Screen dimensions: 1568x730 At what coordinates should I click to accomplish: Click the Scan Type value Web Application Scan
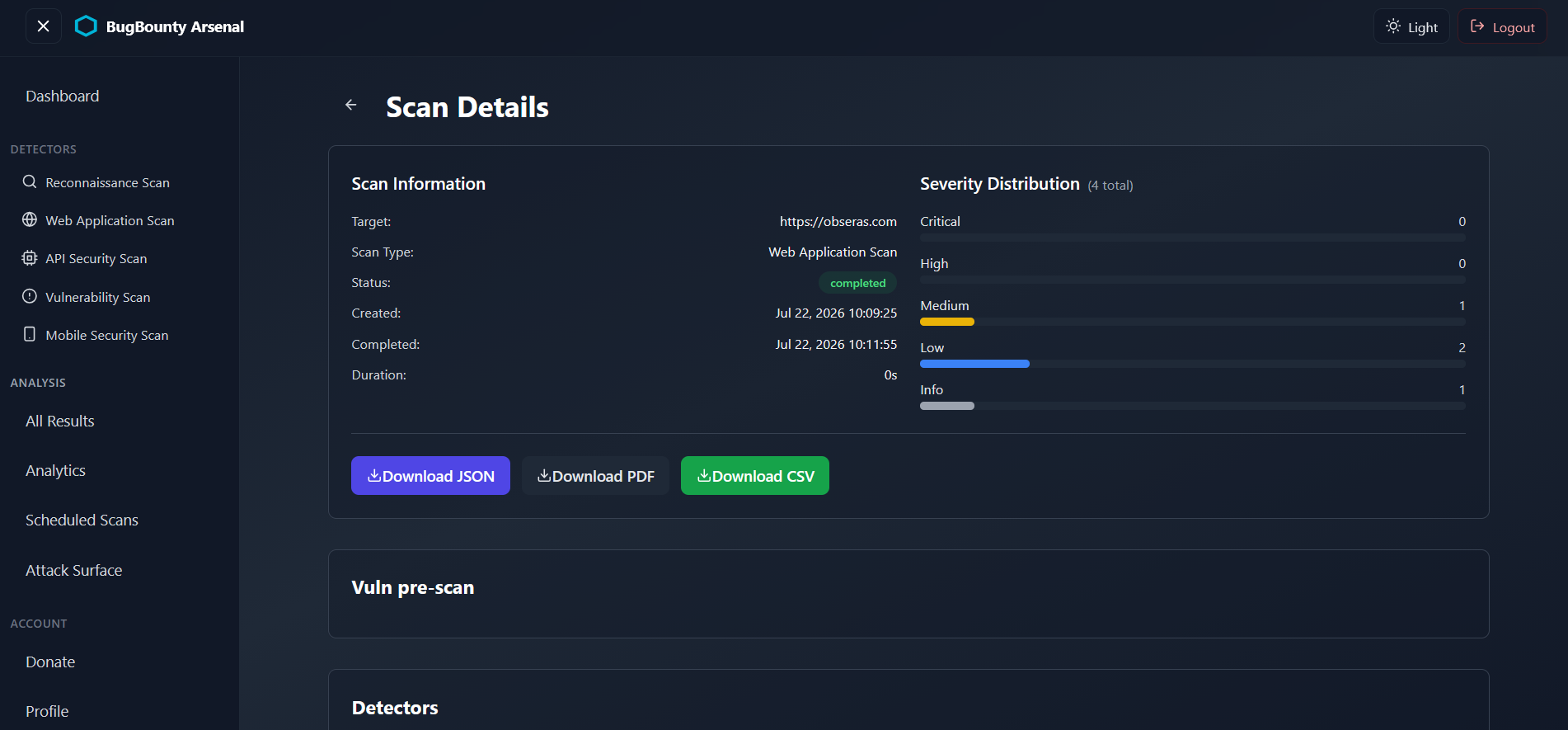pos(833,252)
